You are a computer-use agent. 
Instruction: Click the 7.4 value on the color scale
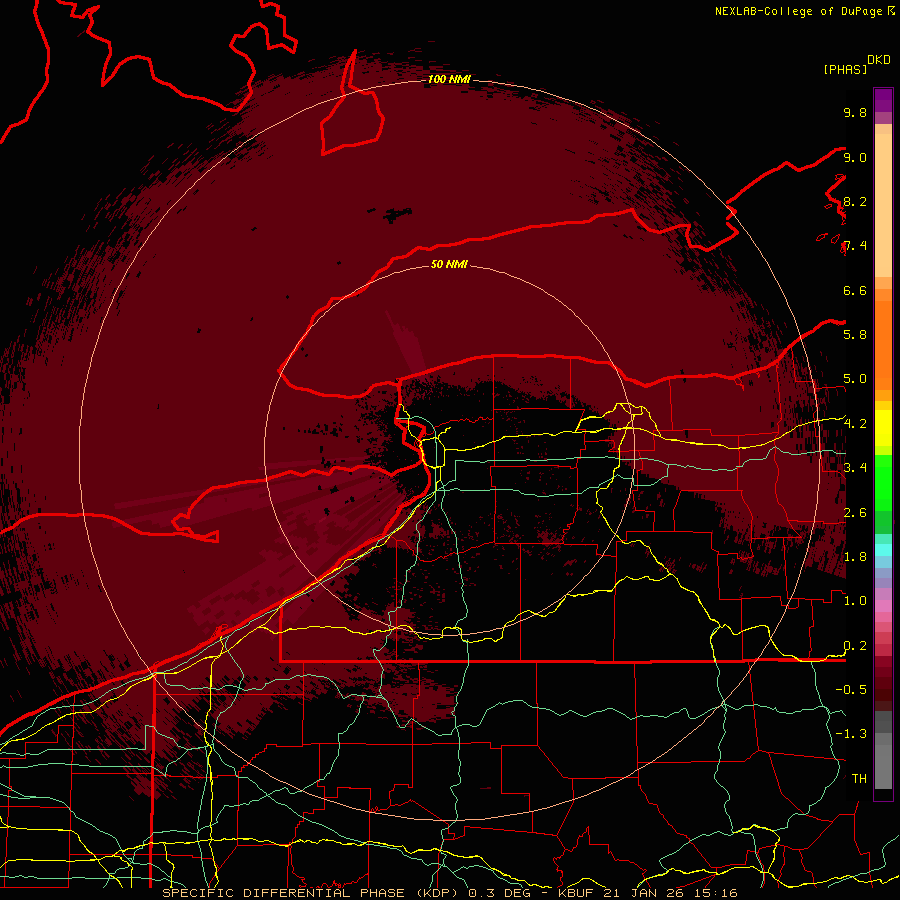(x=855, y=246)
